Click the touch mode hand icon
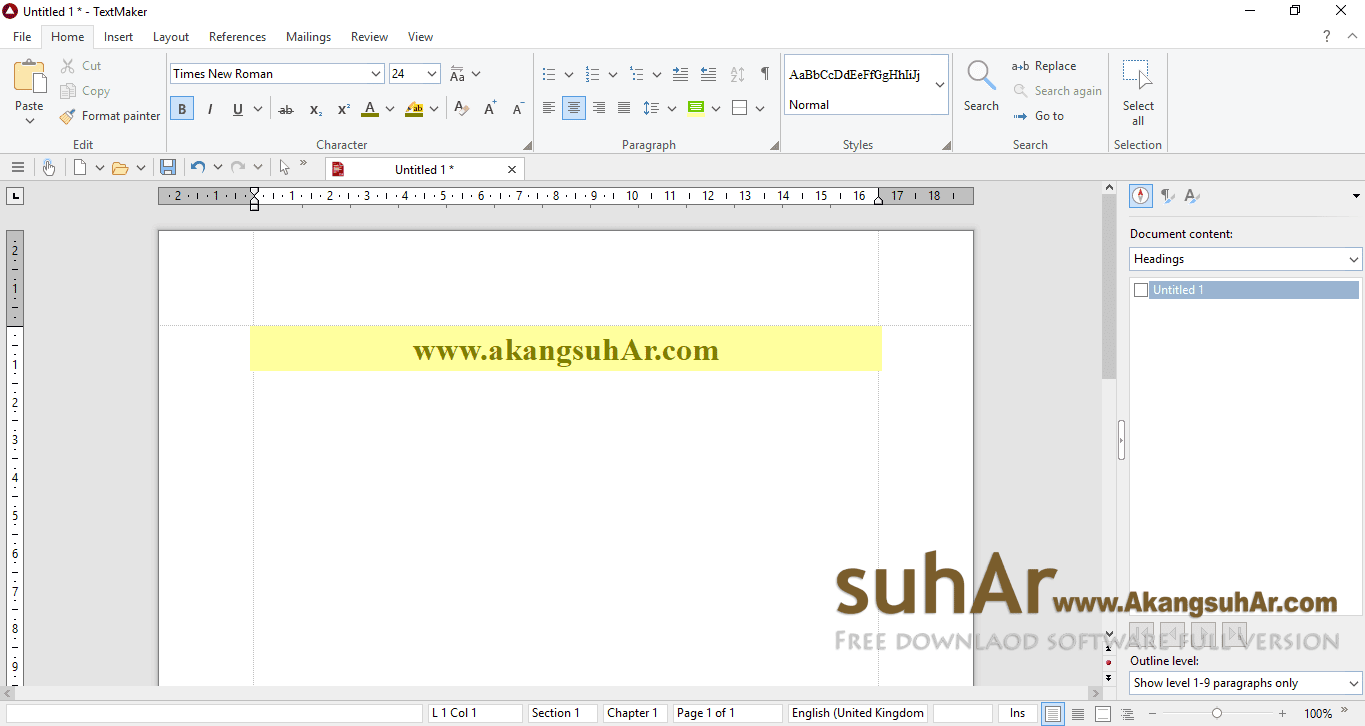The height and width of the screenshot is (726, 1365). [x=48, y=168]
